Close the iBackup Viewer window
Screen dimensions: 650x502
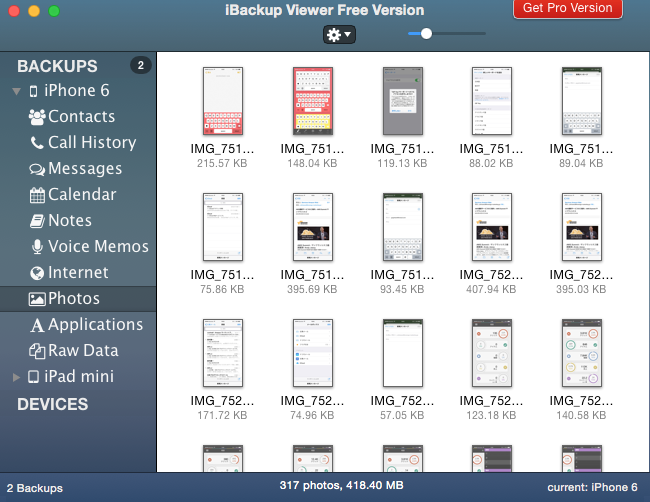pos(14,11)
